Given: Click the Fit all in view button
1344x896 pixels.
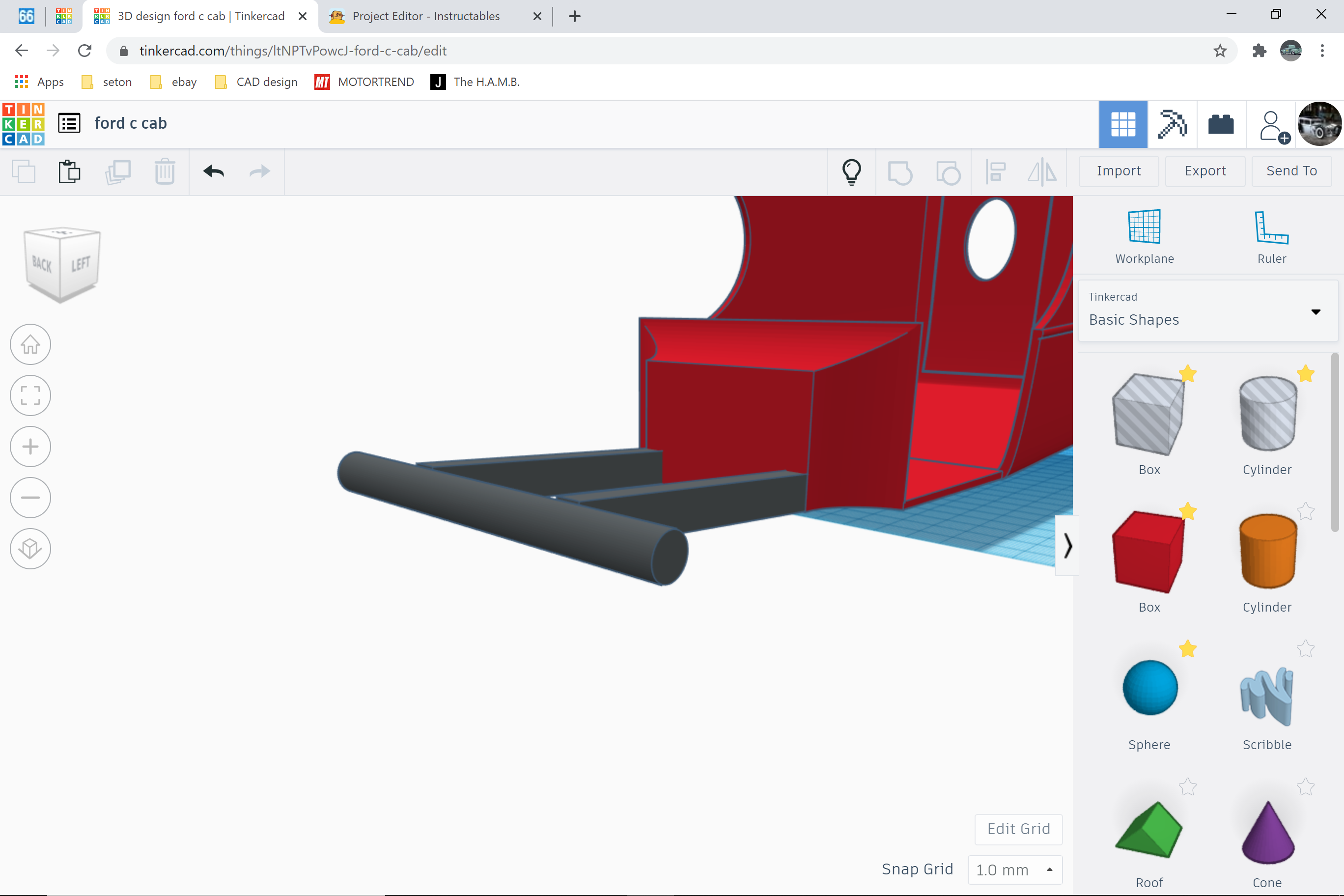Looking at the screenshot, I should (x=30, y=395).
